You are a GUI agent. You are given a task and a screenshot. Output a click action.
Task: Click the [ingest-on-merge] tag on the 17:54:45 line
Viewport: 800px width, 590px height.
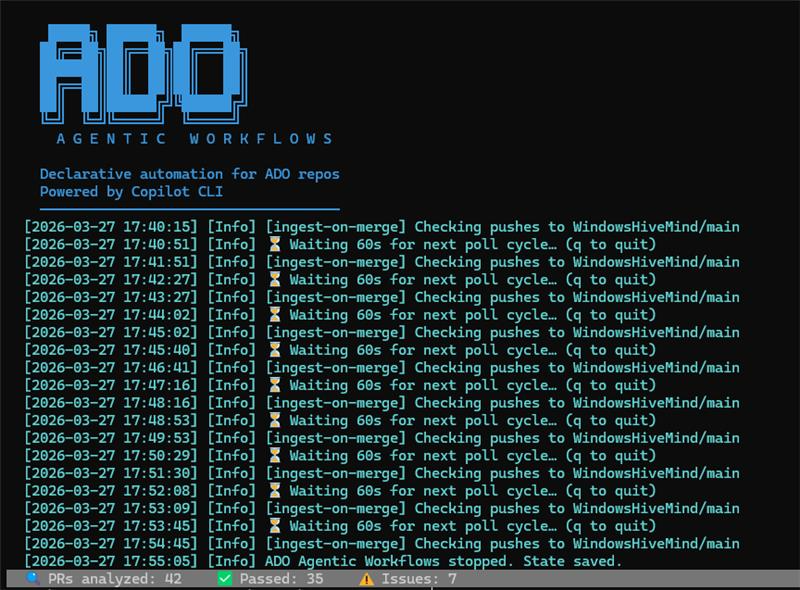(336, 544)
